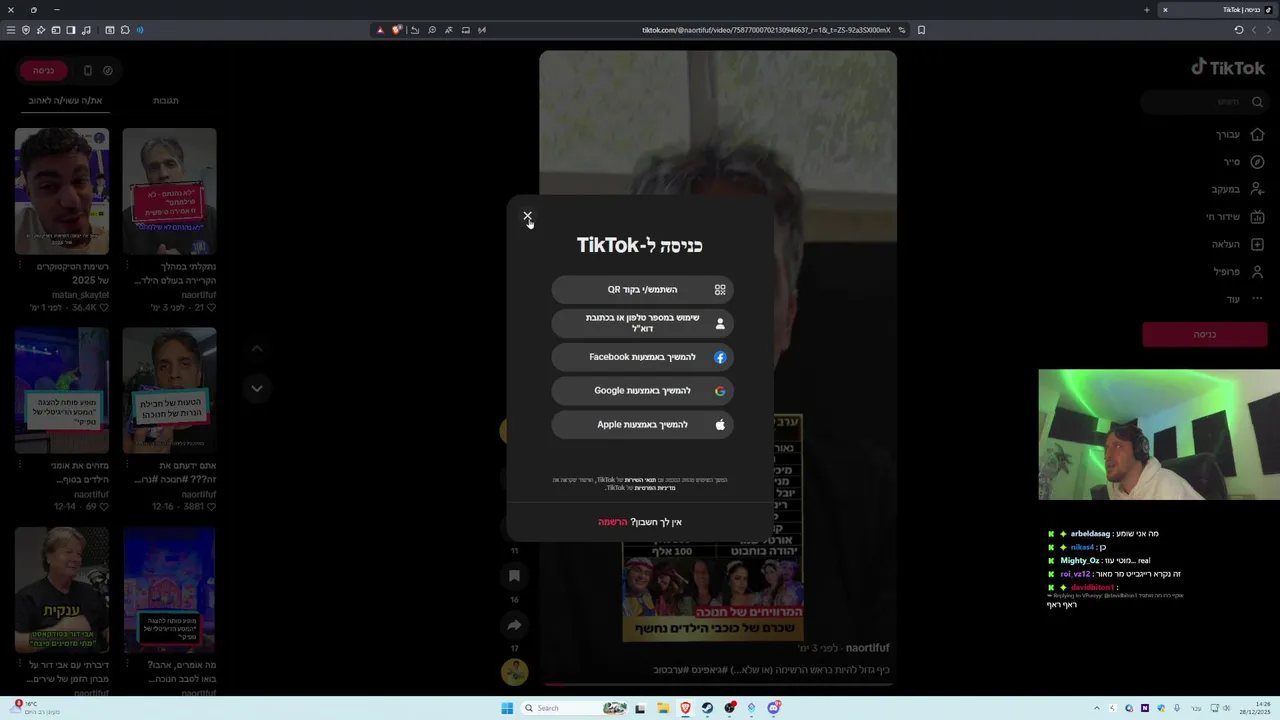
Task: Click the round compass icon at top left
Action: [108, 71]
